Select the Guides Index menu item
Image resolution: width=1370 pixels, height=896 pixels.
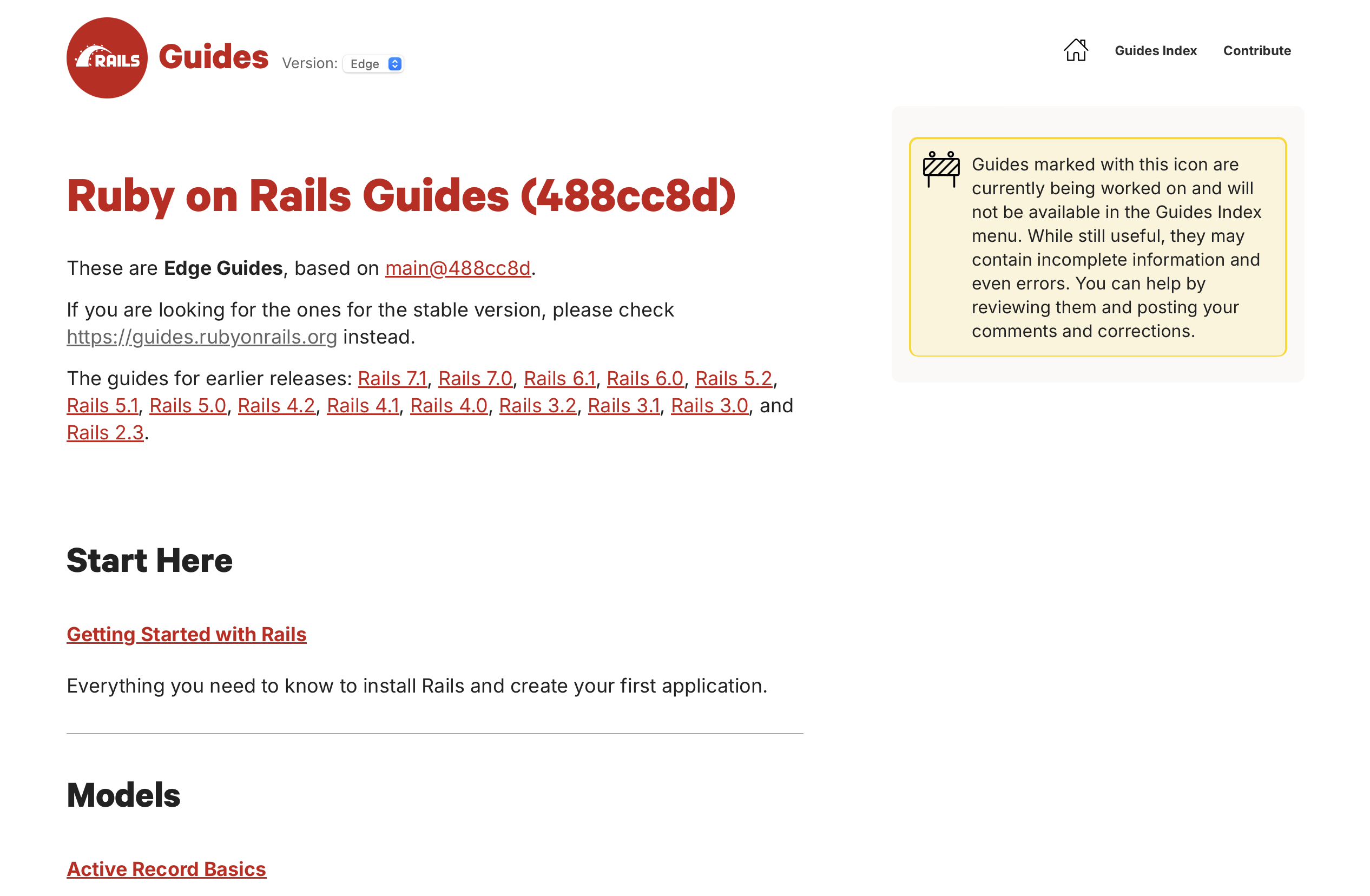click(x=1155, y=50)
